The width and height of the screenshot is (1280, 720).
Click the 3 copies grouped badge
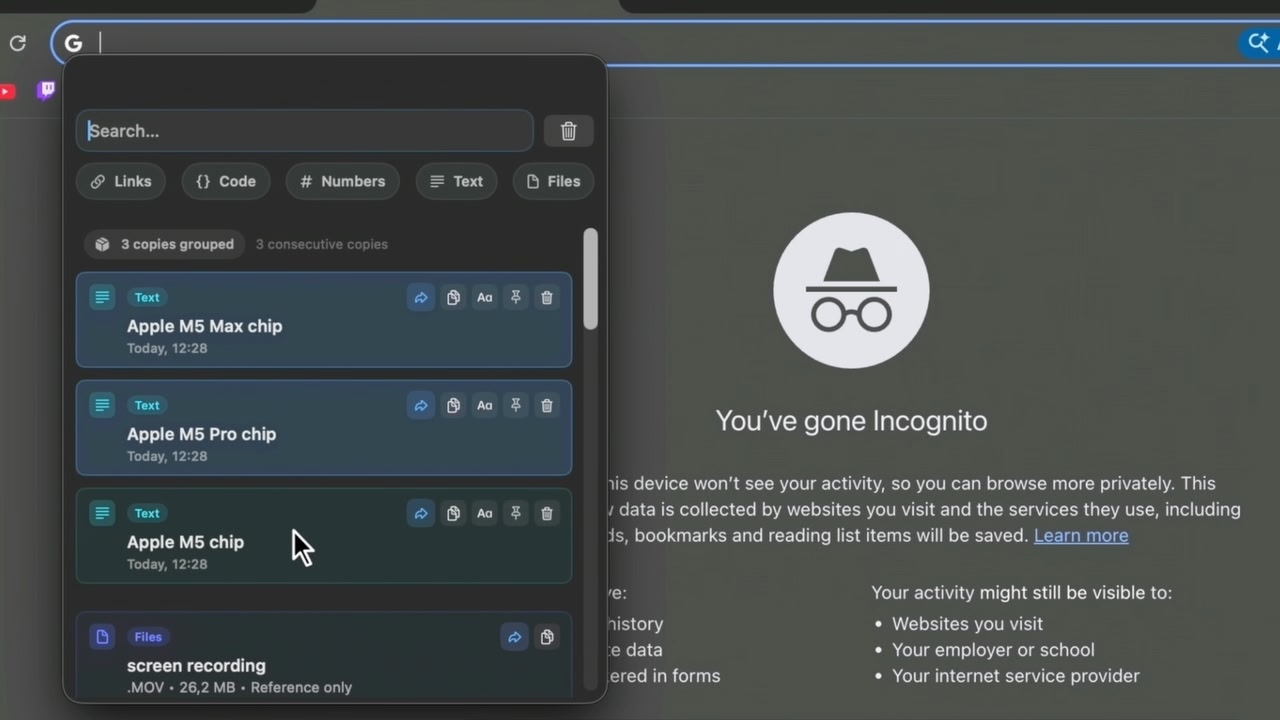click(x=165, y=244)
